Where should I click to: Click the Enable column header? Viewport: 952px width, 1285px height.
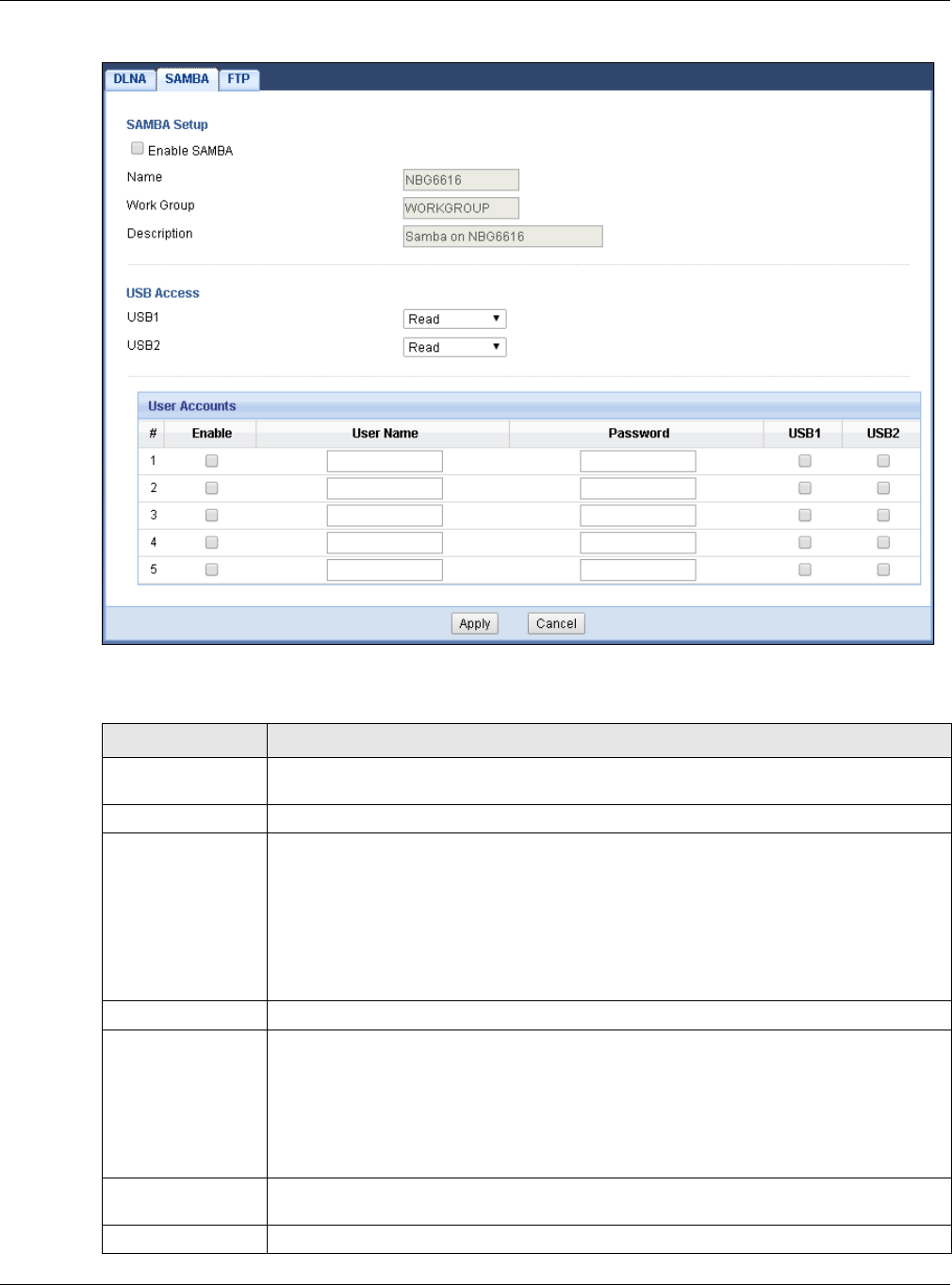click(x=212, y=434)
